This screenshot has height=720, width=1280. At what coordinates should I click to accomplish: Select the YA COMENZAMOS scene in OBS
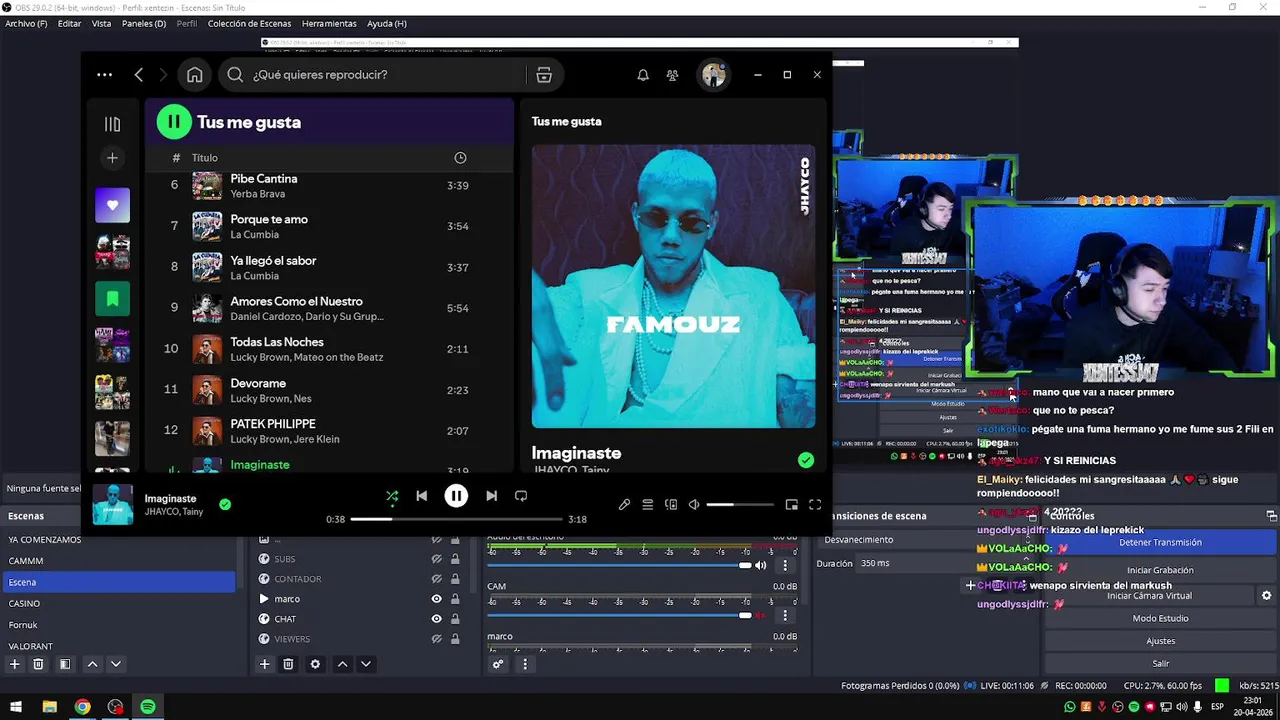point(120,539)
